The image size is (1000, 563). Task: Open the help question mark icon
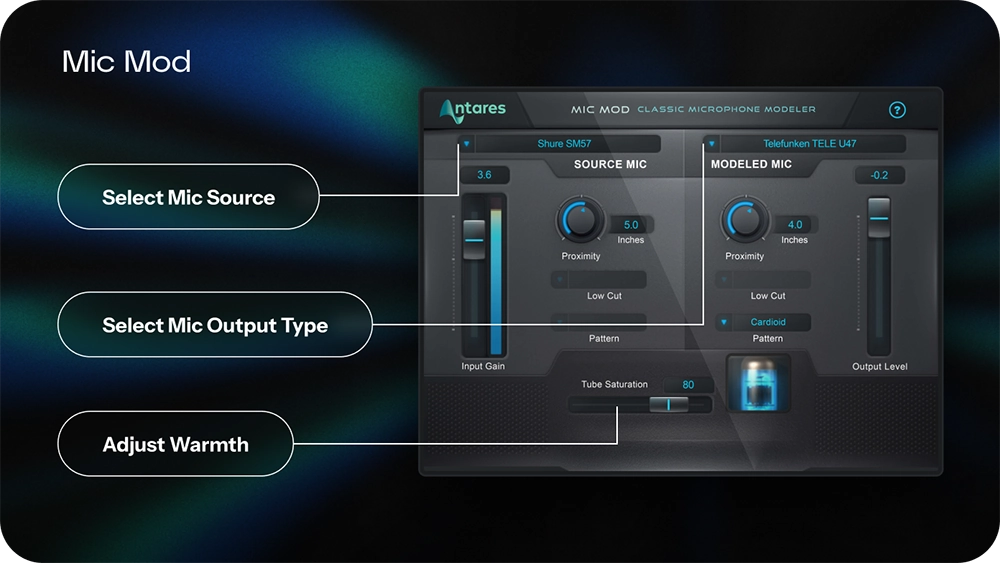click(897, 110)
